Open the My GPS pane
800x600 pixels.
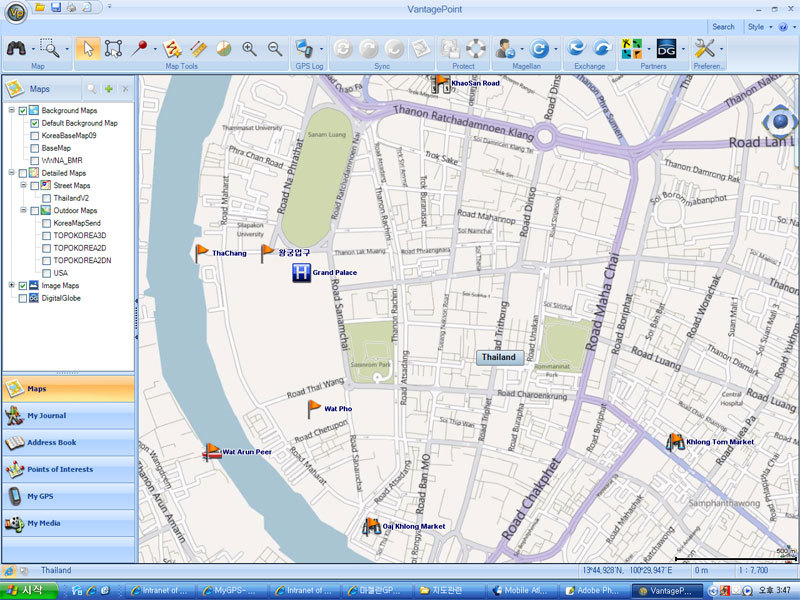(x=68, y=496)
